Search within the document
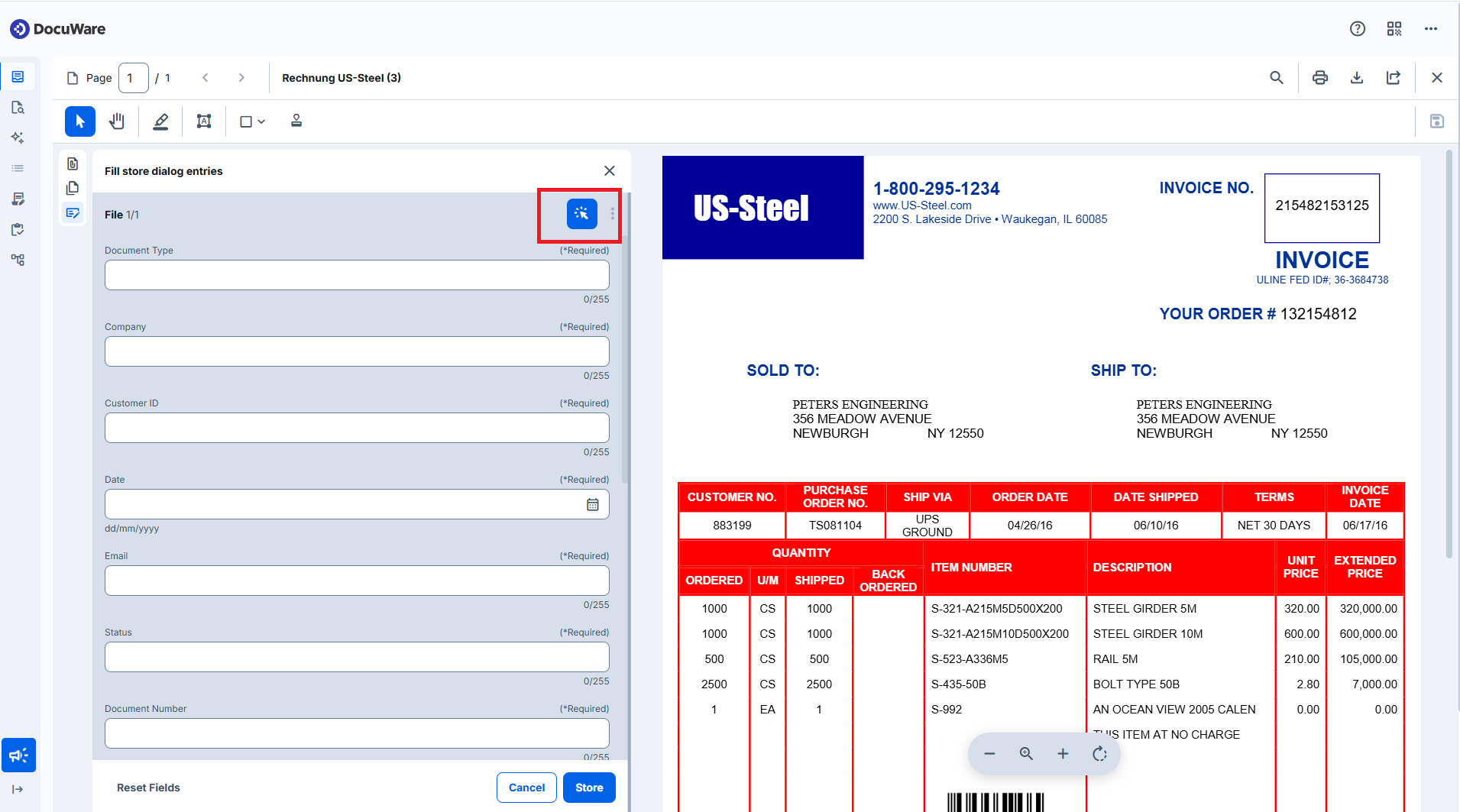The width and height of the screenshot is (1460, 812). 1277,78
